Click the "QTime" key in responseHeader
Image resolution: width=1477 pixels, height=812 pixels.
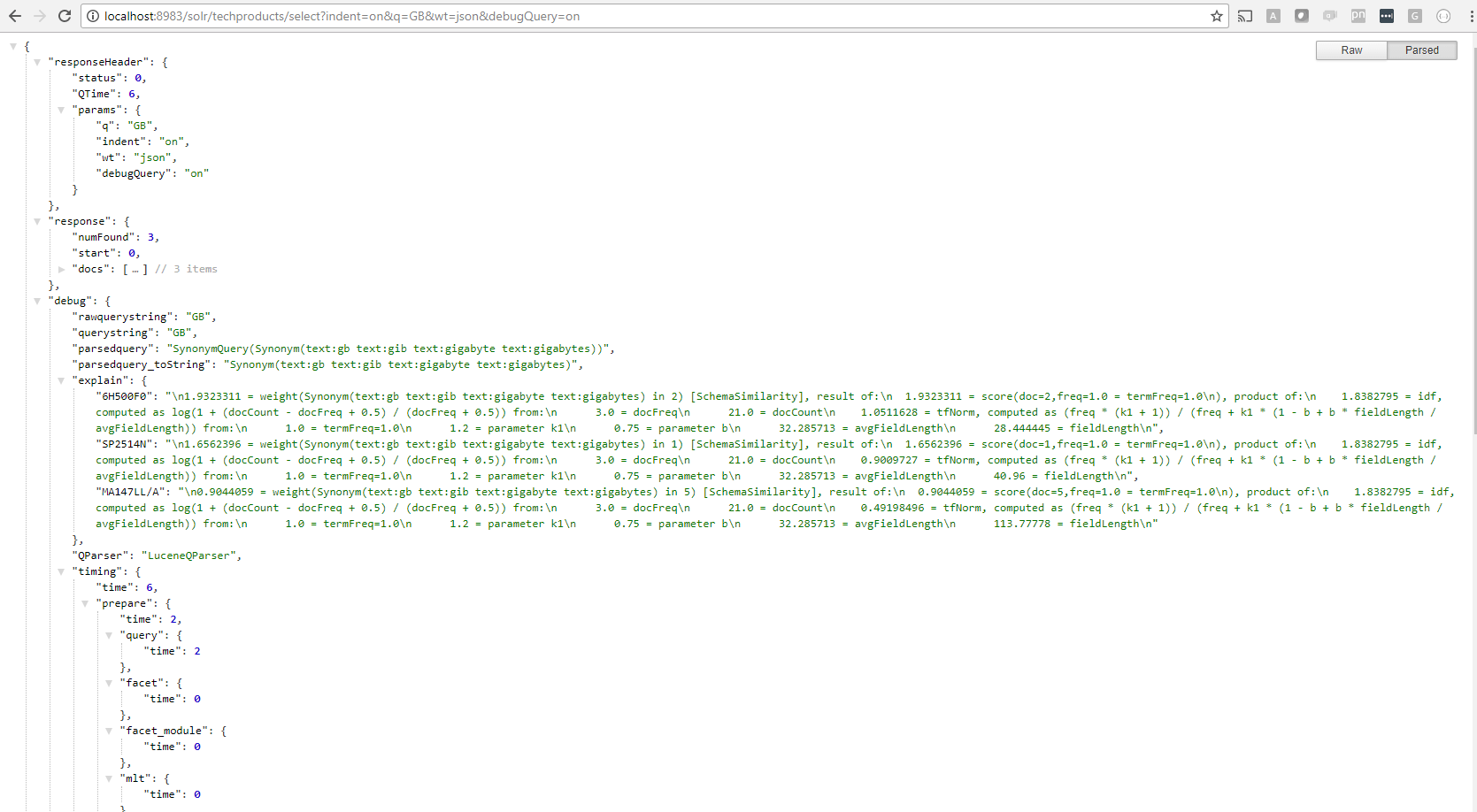tap(94, 94)
